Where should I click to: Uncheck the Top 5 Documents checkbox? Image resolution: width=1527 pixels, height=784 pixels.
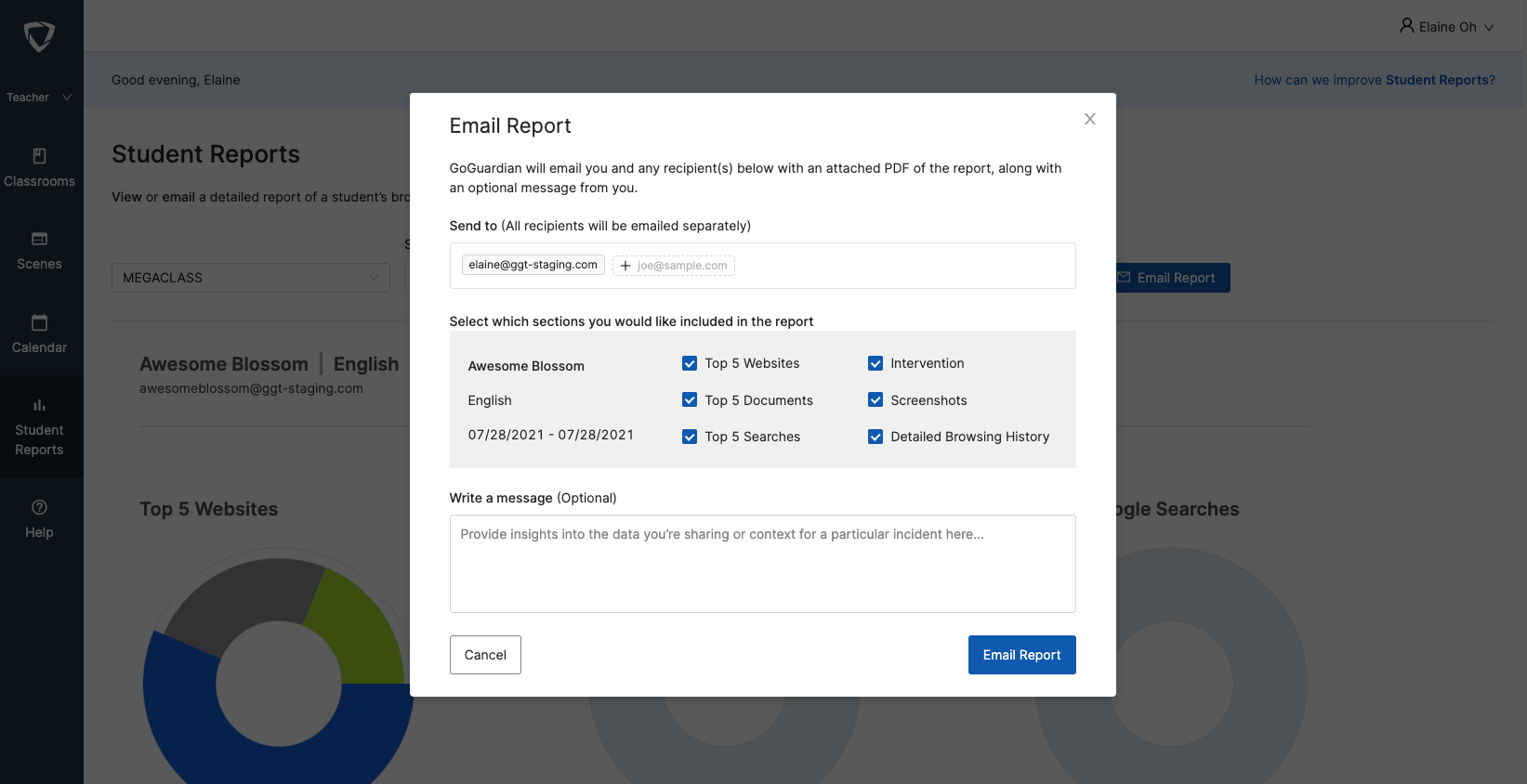[690, 399]
